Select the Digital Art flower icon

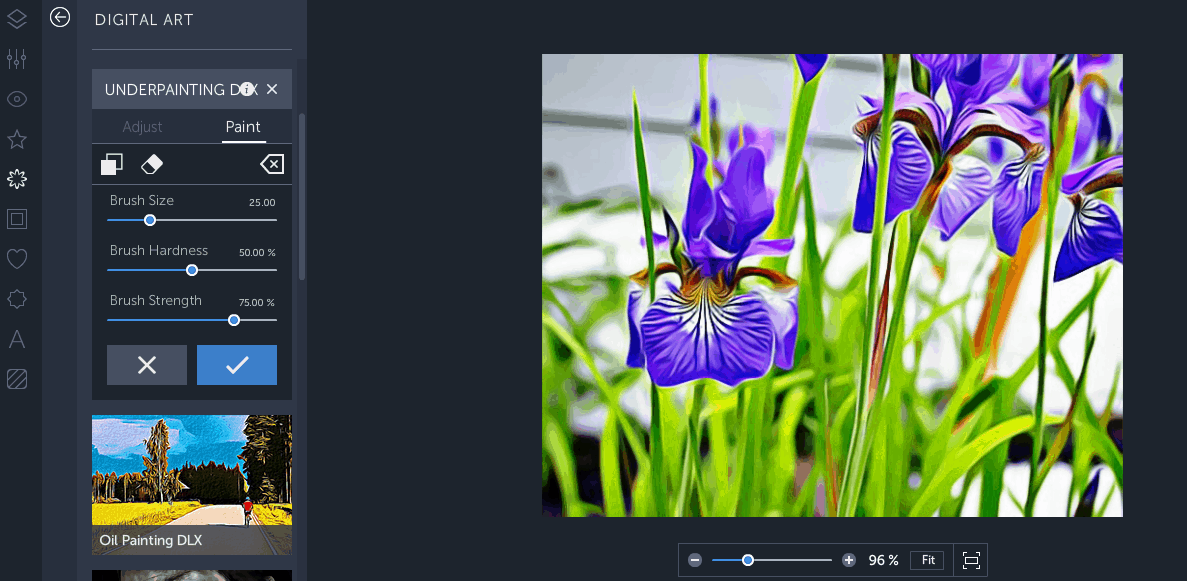[x=17, y=179]
